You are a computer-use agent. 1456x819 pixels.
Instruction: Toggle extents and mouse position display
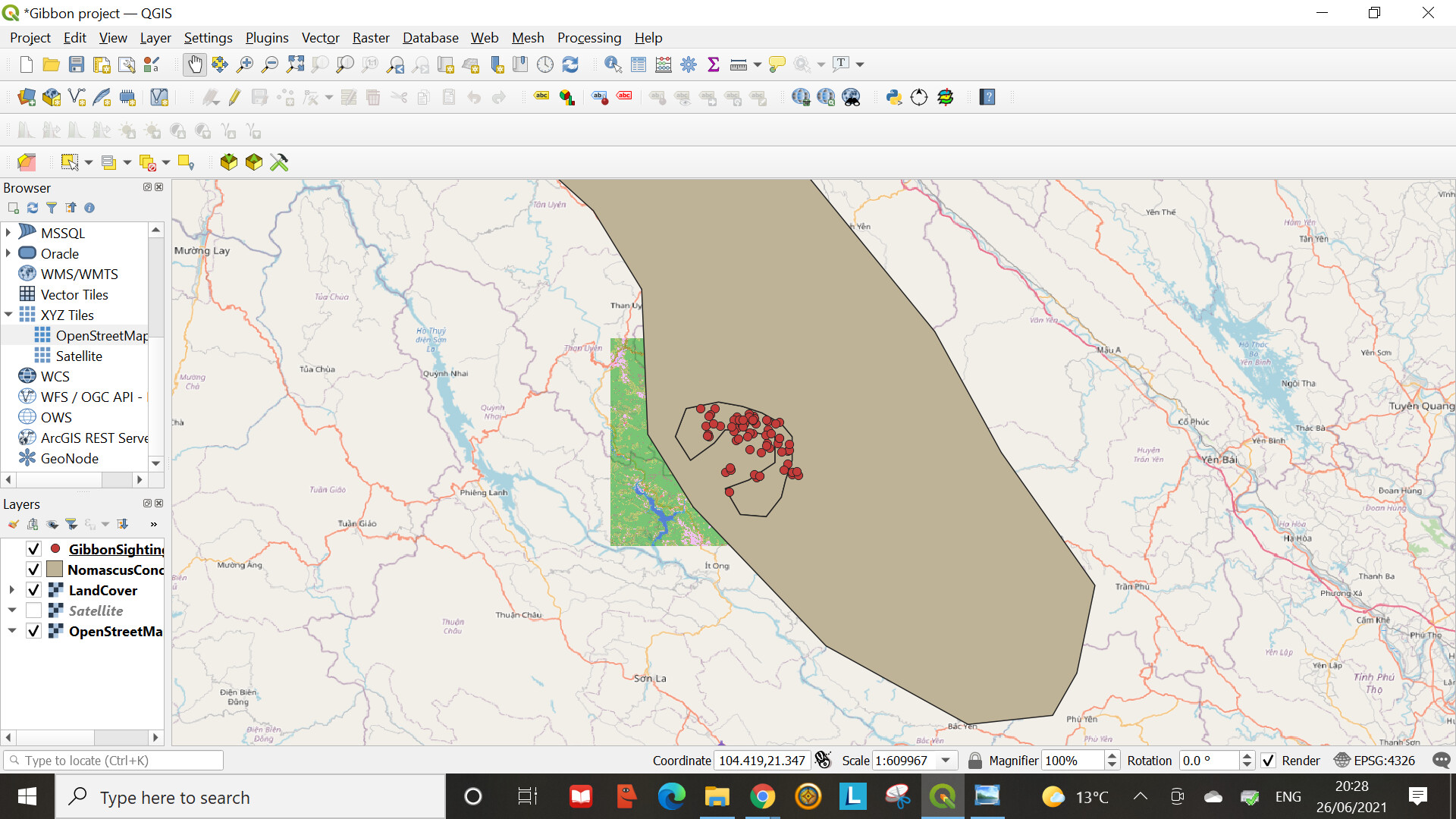click(824, 760)
